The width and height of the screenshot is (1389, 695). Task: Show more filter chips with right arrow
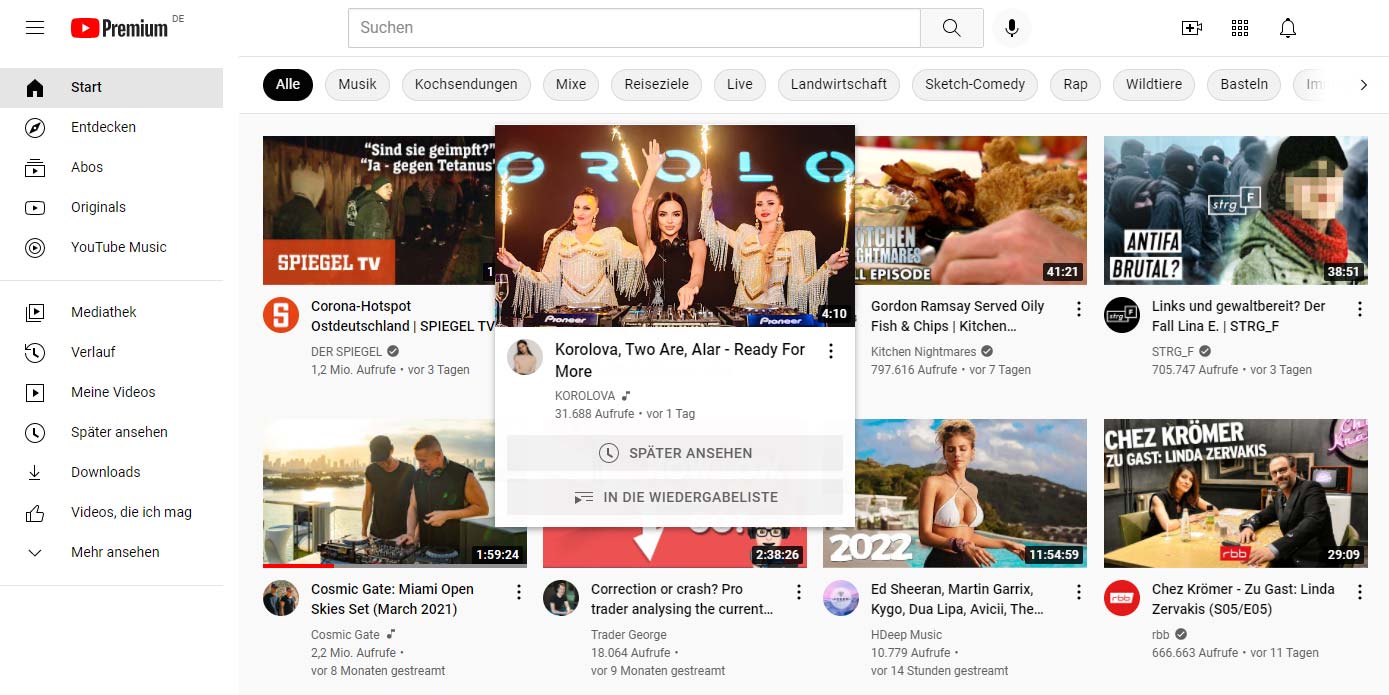click(1363, 85)
